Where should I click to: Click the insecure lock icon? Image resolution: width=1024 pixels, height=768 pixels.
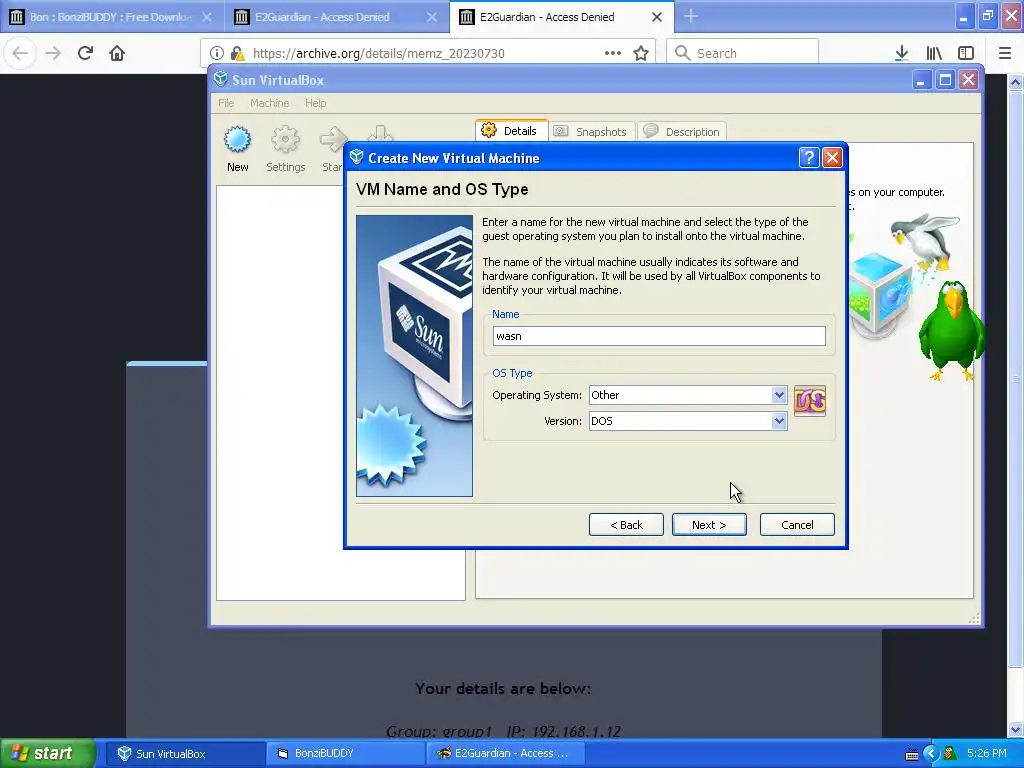[x=237, y=53]
